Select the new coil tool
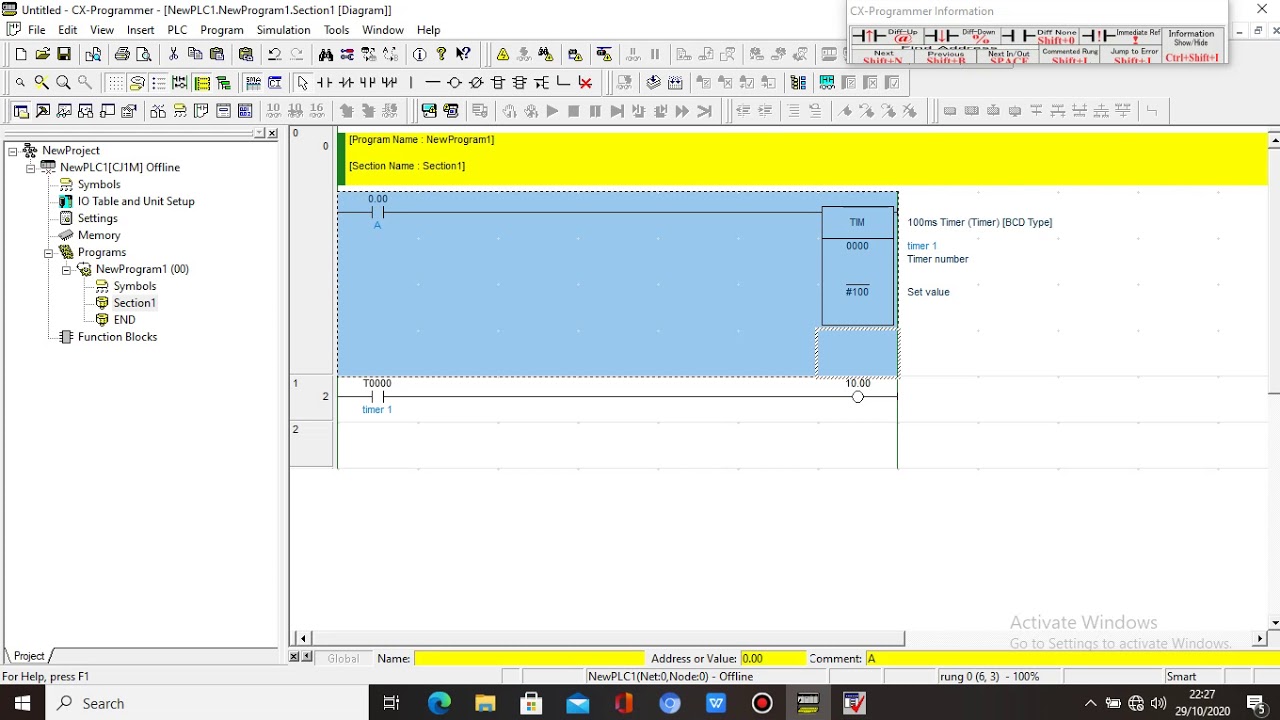1280x720 pixels. [x=454, y=82]
